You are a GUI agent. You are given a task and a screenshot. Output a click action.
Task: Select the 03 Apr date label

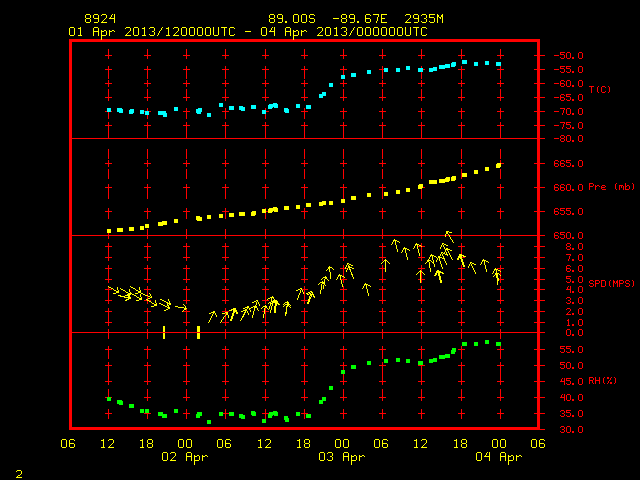click(x=342, y=457)
